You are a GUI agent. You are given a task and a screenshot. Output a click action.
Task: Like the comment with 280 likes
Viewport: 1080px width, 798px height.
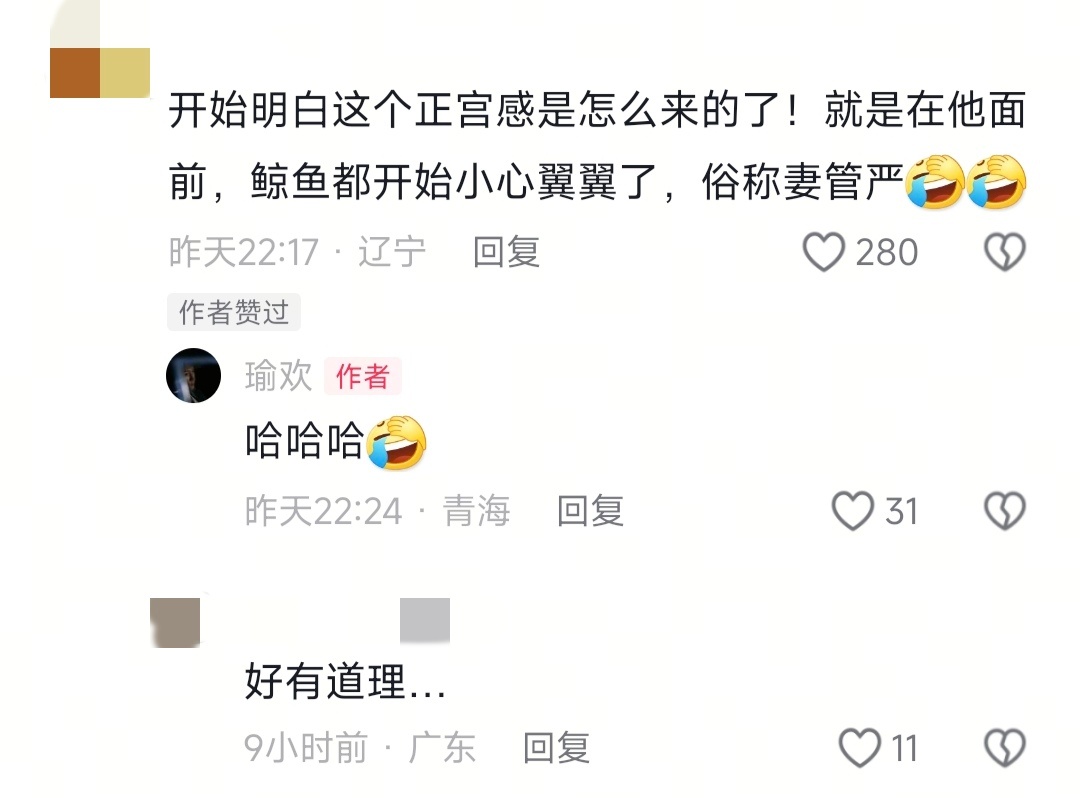coord(824,252)
